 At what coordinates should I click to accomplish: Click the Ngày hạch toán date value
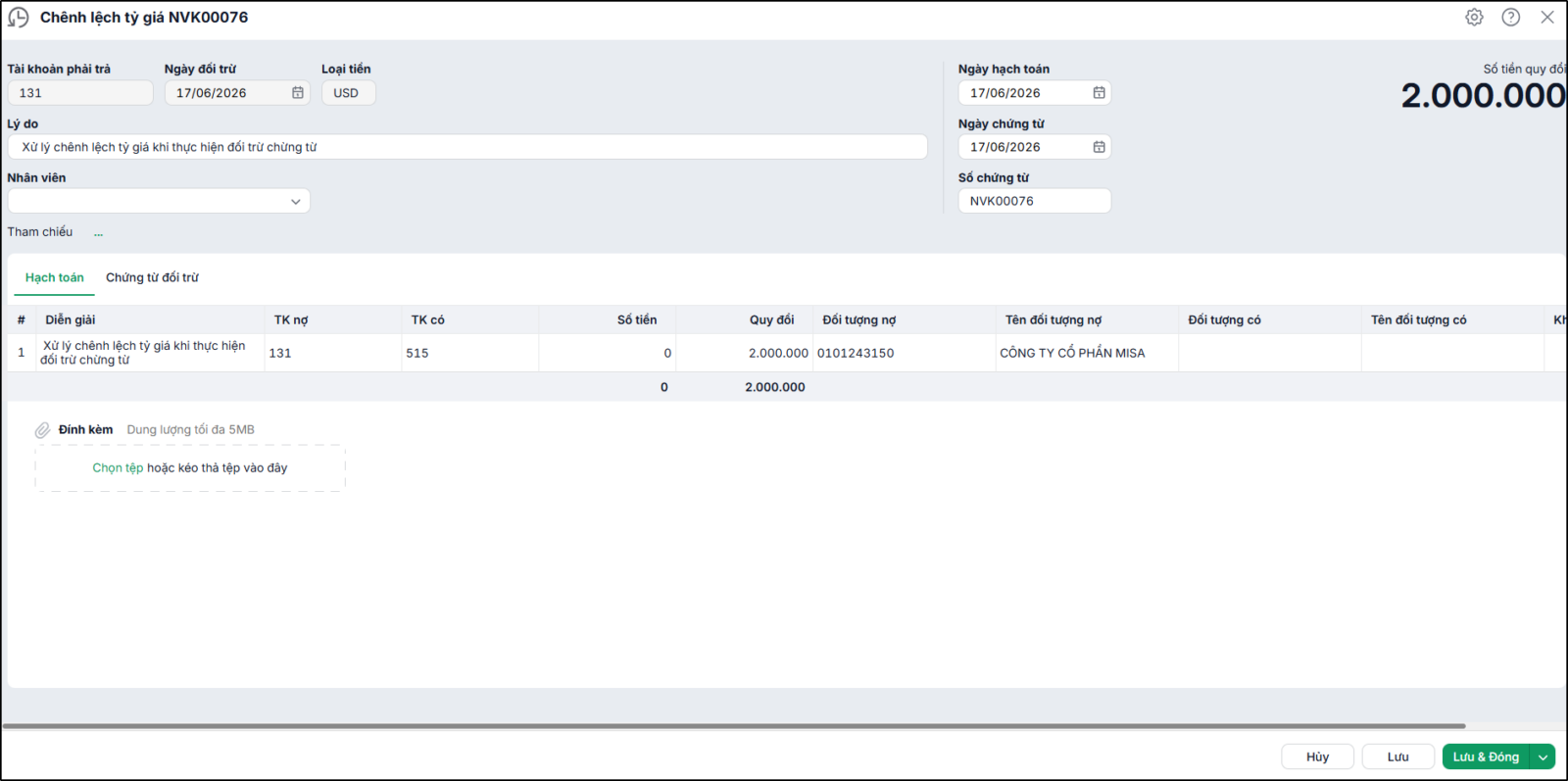pyautogui.click(x=1005, y=93)
